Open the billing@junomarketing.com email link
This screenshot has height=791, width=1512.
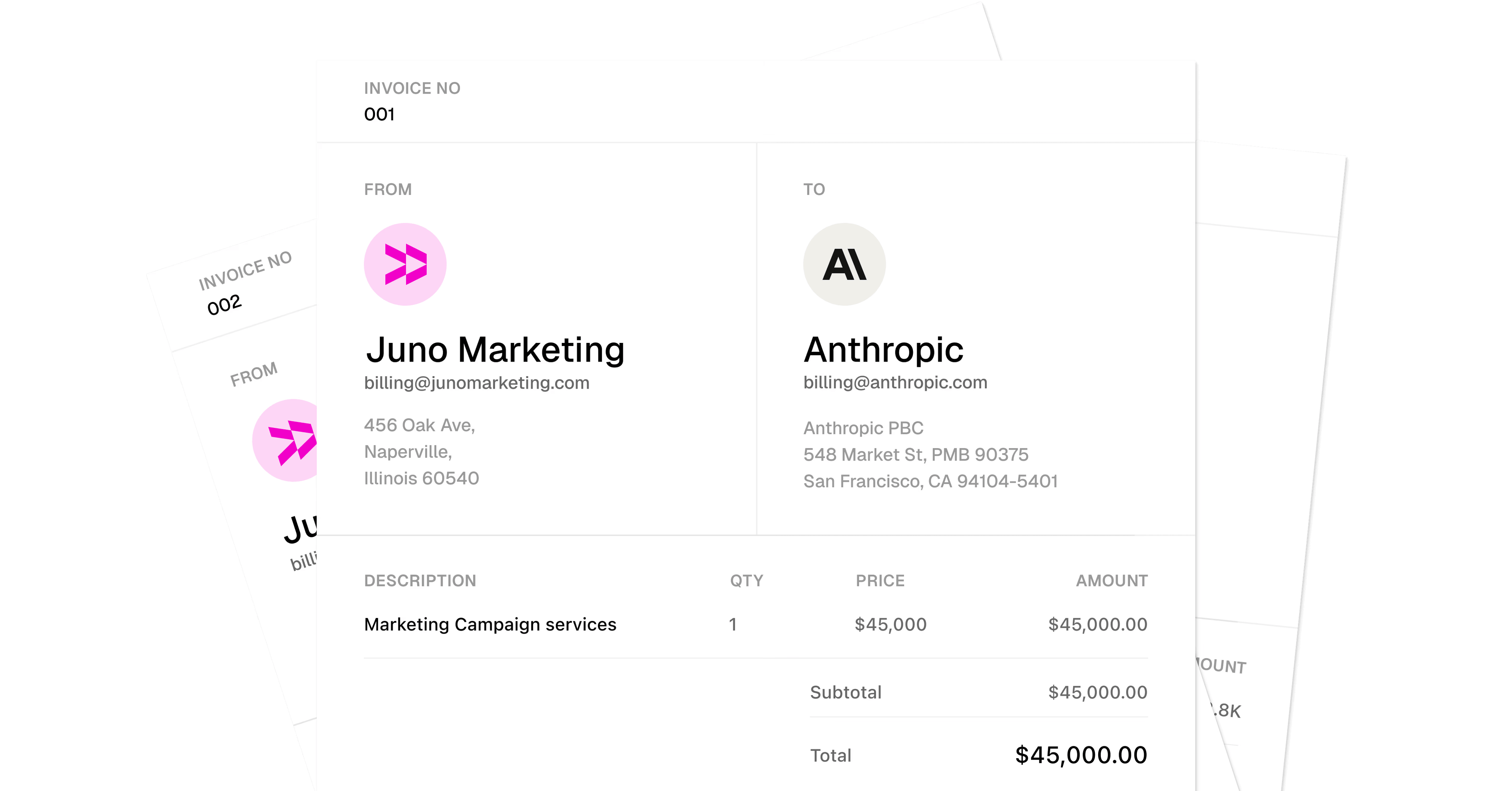tap(477, 382)
